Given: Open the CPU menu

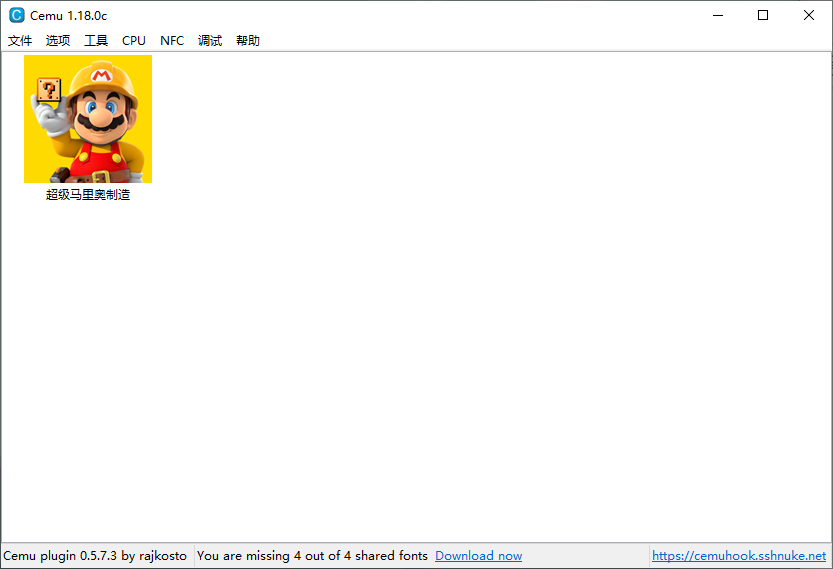Looking at the screenshot, I should [x=134, y=40].
